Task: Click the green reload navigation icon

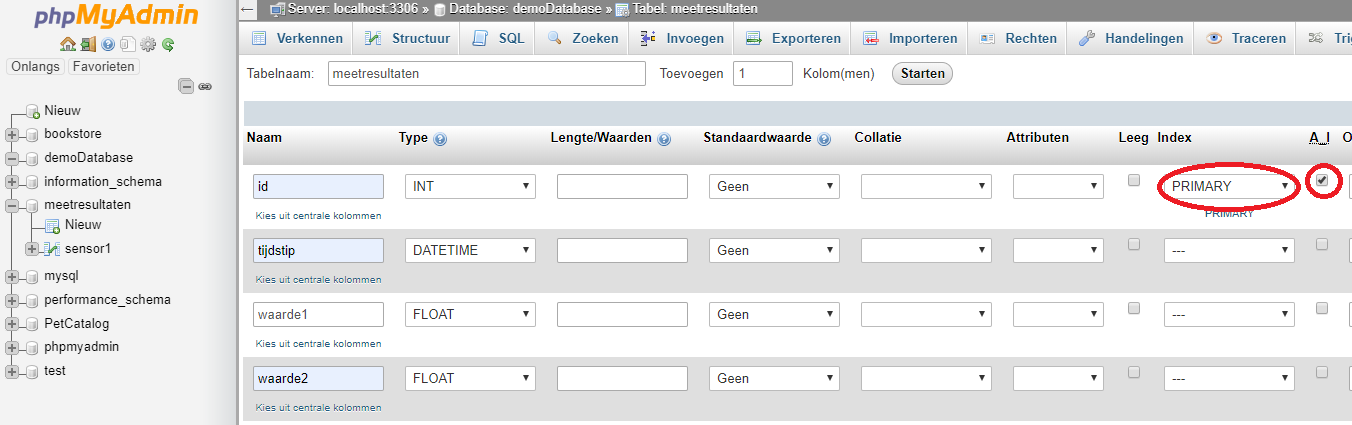Action: (x=168, y=44)
